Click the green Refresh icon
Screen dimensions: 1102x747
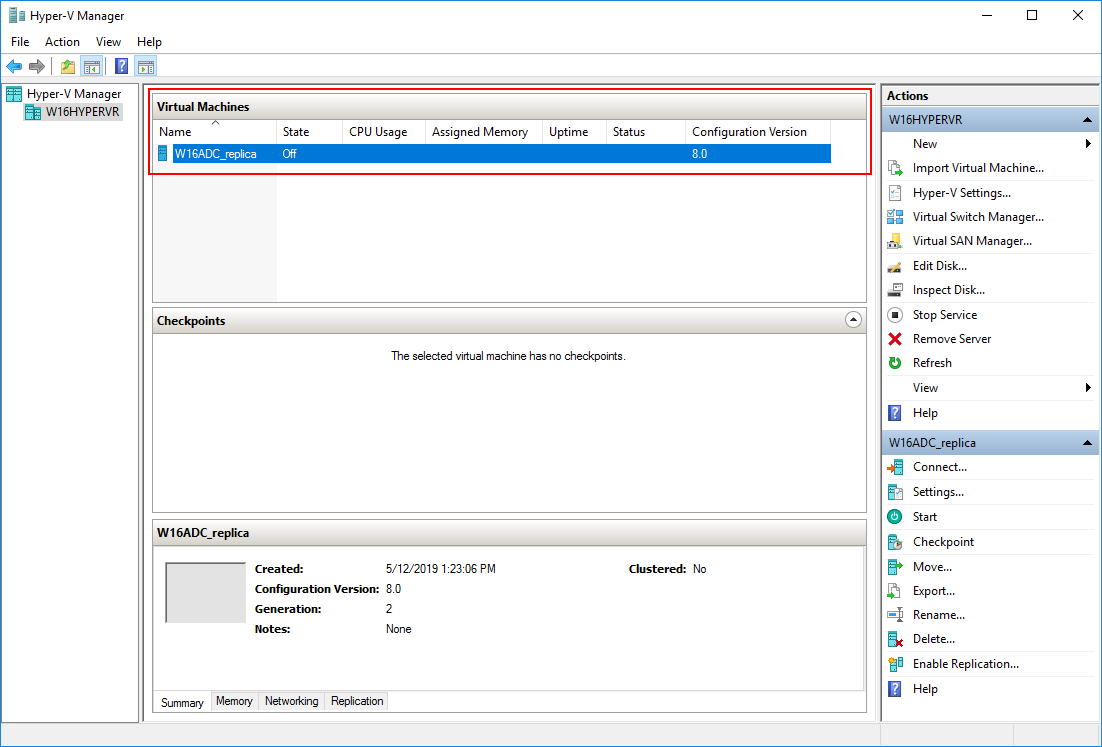895,363
